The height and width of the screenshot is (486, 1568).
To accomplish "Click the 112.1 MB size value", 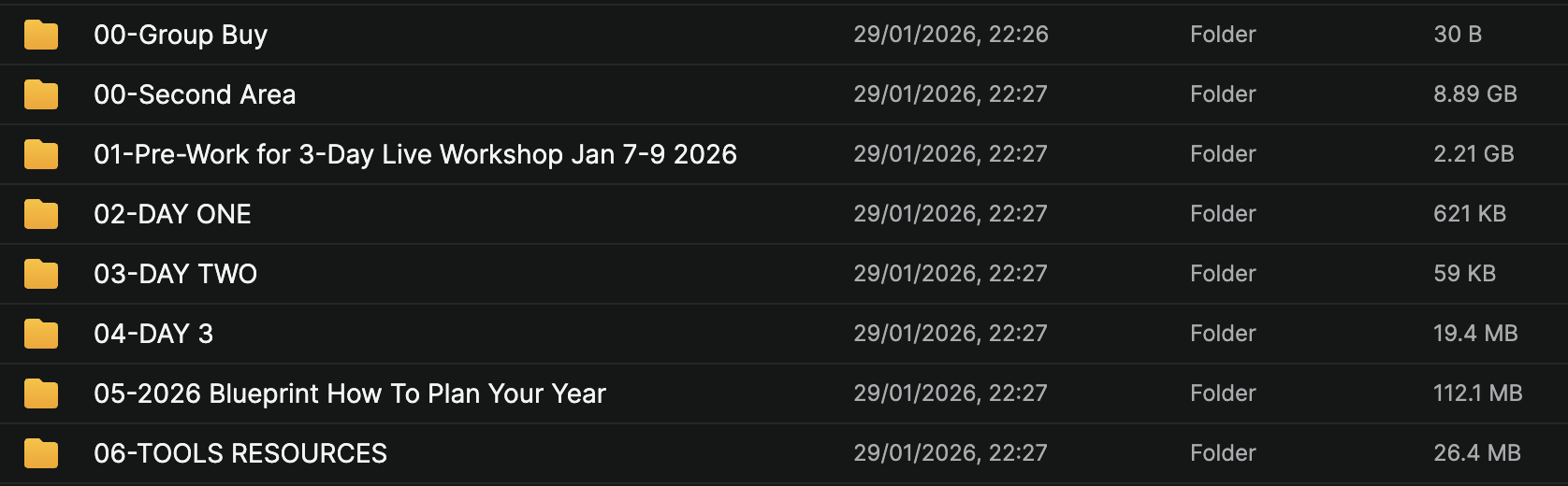I will pyautogui.click(x=1477, y=393).
